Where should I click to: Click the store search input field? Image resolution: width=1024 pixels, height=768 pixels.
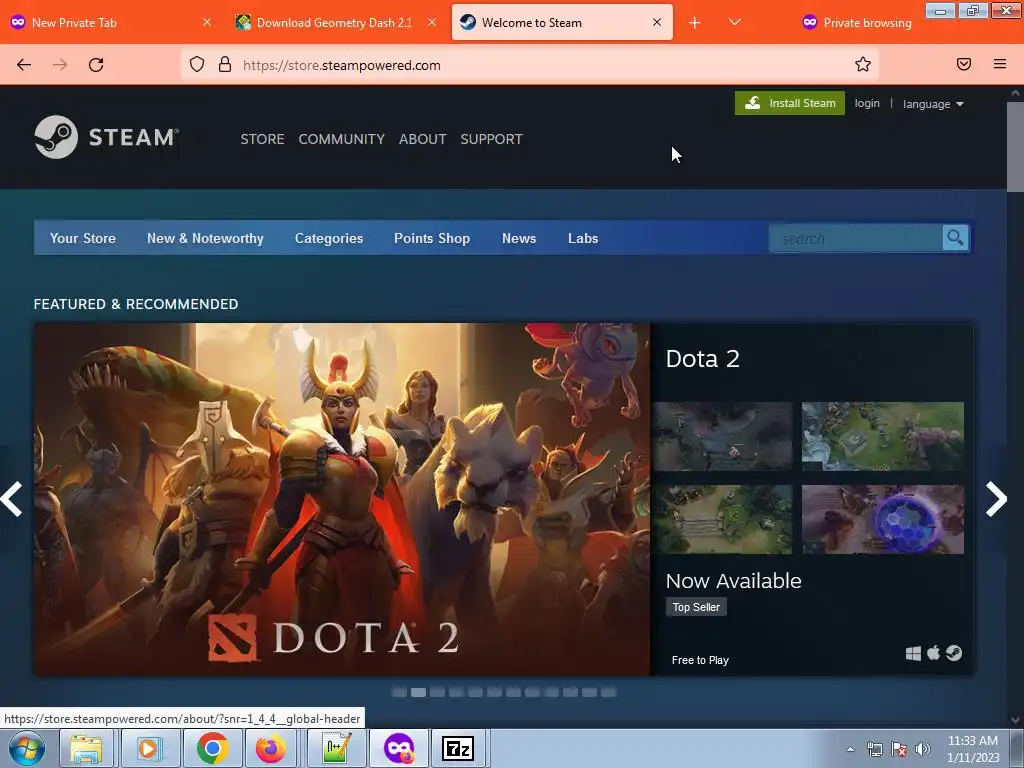point(856,238)
